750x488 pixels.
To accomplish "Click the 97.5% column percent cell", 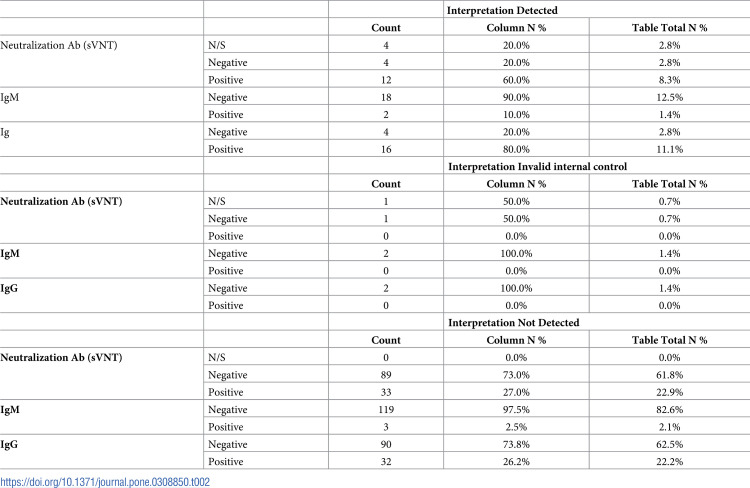I will pos(516,410).
